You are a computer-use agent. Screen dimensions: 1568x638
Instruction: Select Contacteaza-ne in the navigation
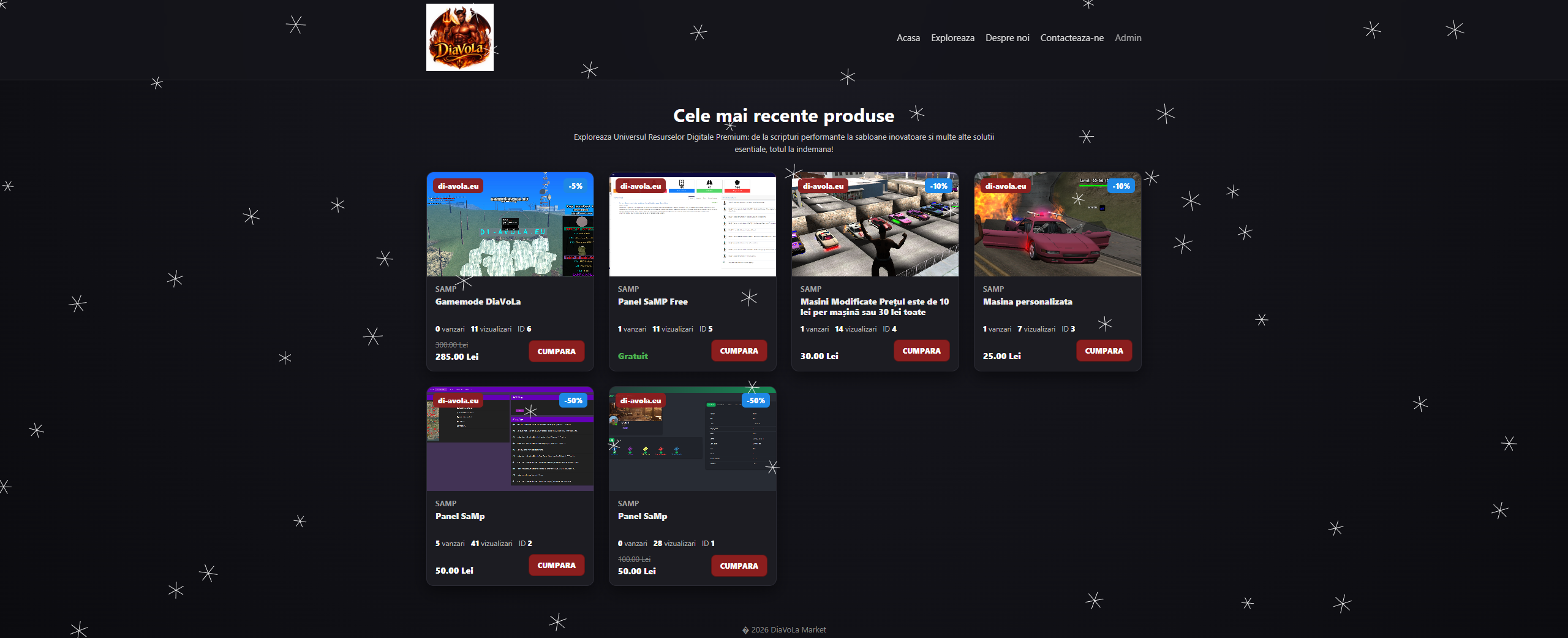point(1071,38)
